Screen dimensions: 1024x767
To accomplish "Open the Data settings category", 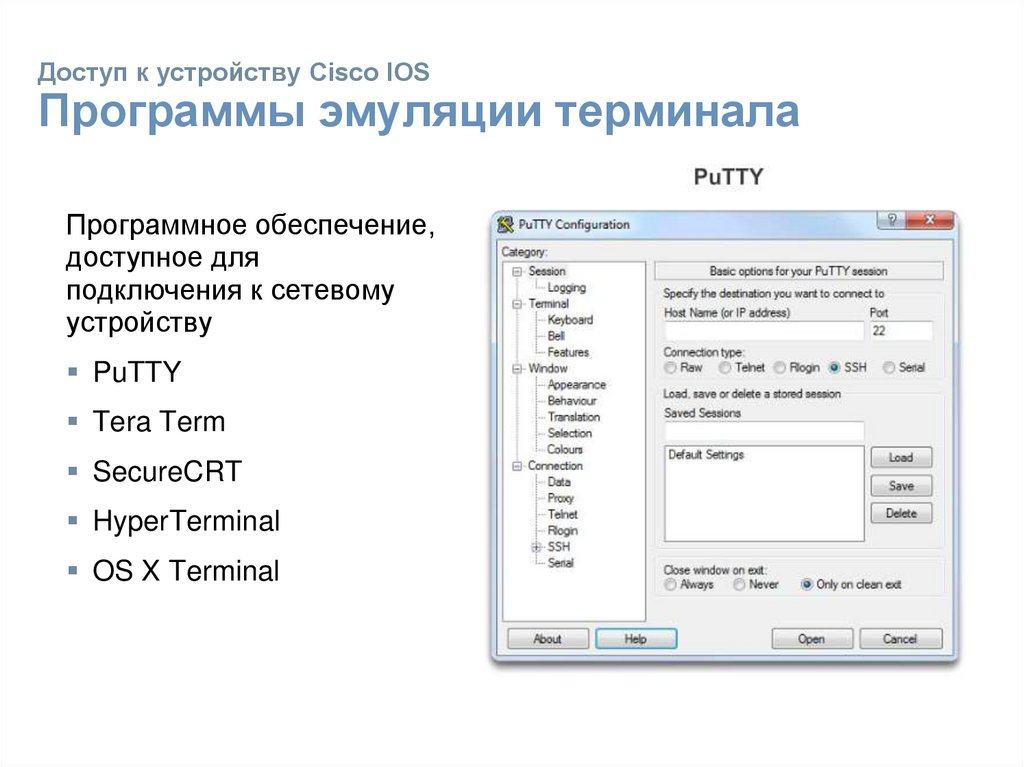I will click(x=559, y=482).
